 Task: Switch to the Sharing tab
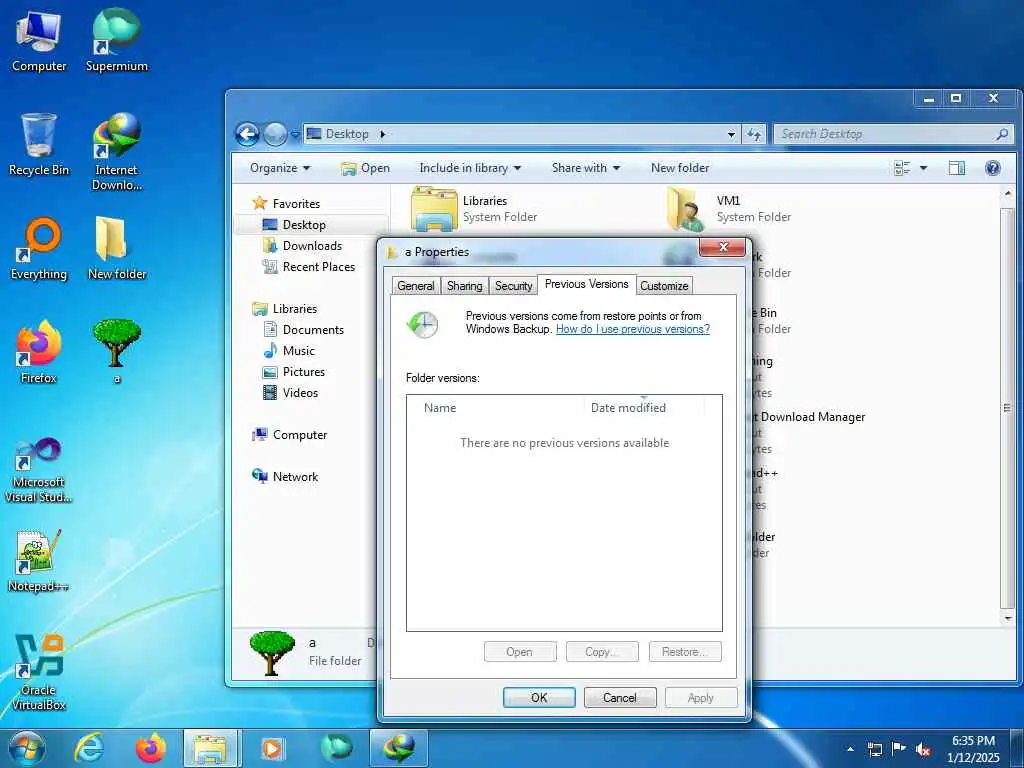tap(464, 286)
